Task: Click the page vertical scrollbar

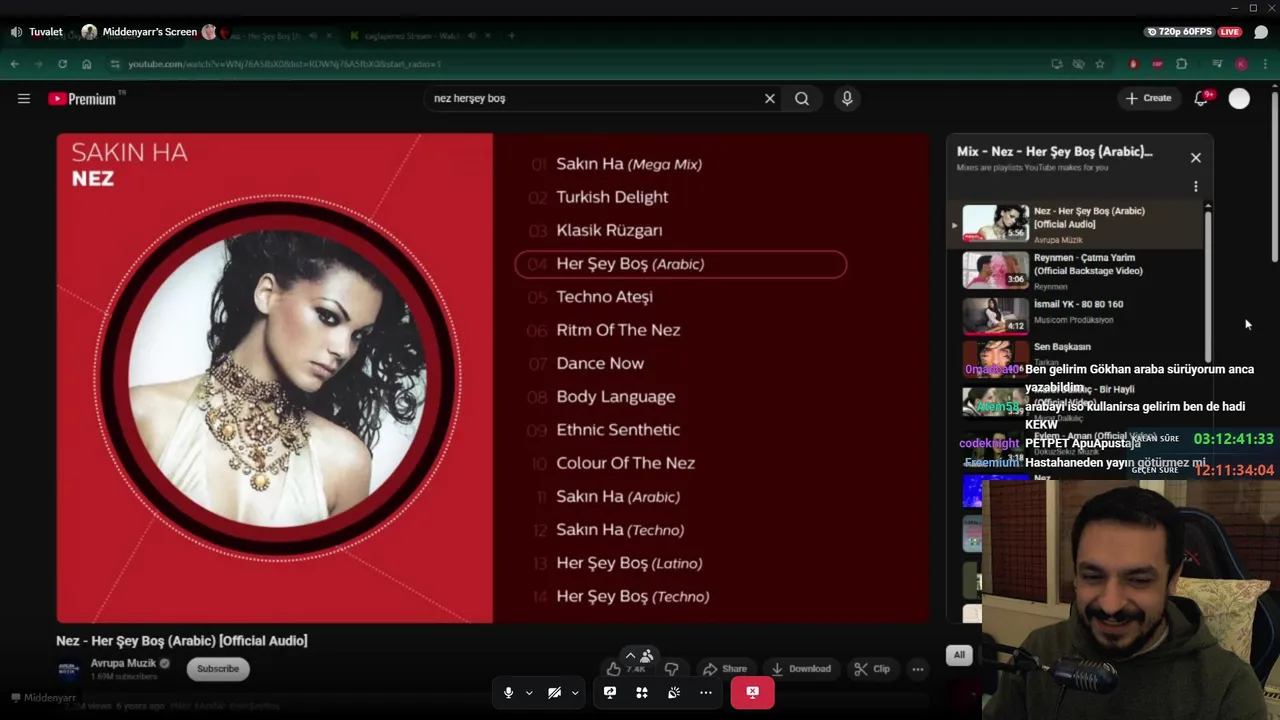Action: coord(1275,175)
